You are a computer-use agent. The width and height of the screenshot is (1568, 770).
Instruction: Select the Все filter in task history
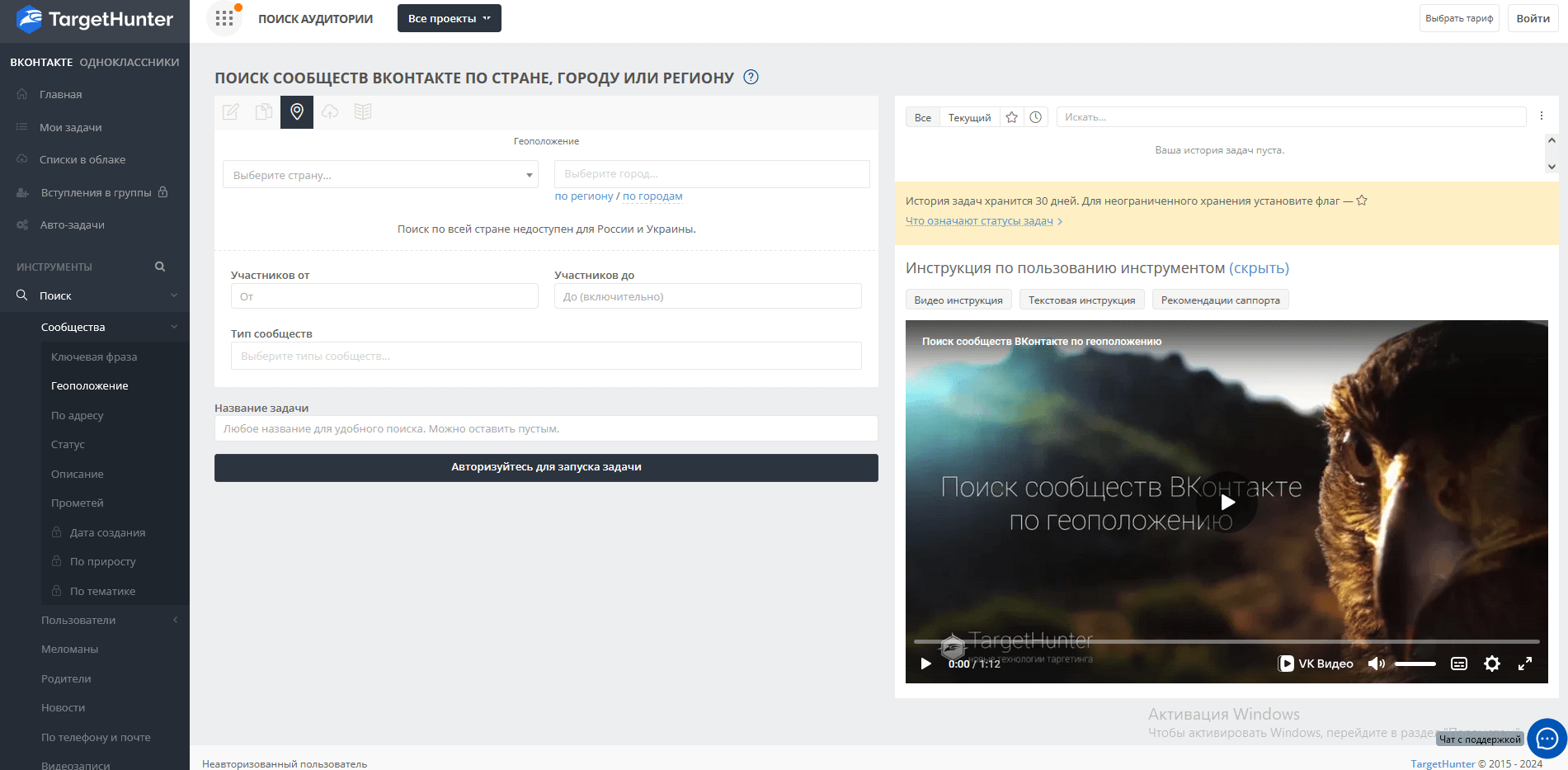click(921, 116)
